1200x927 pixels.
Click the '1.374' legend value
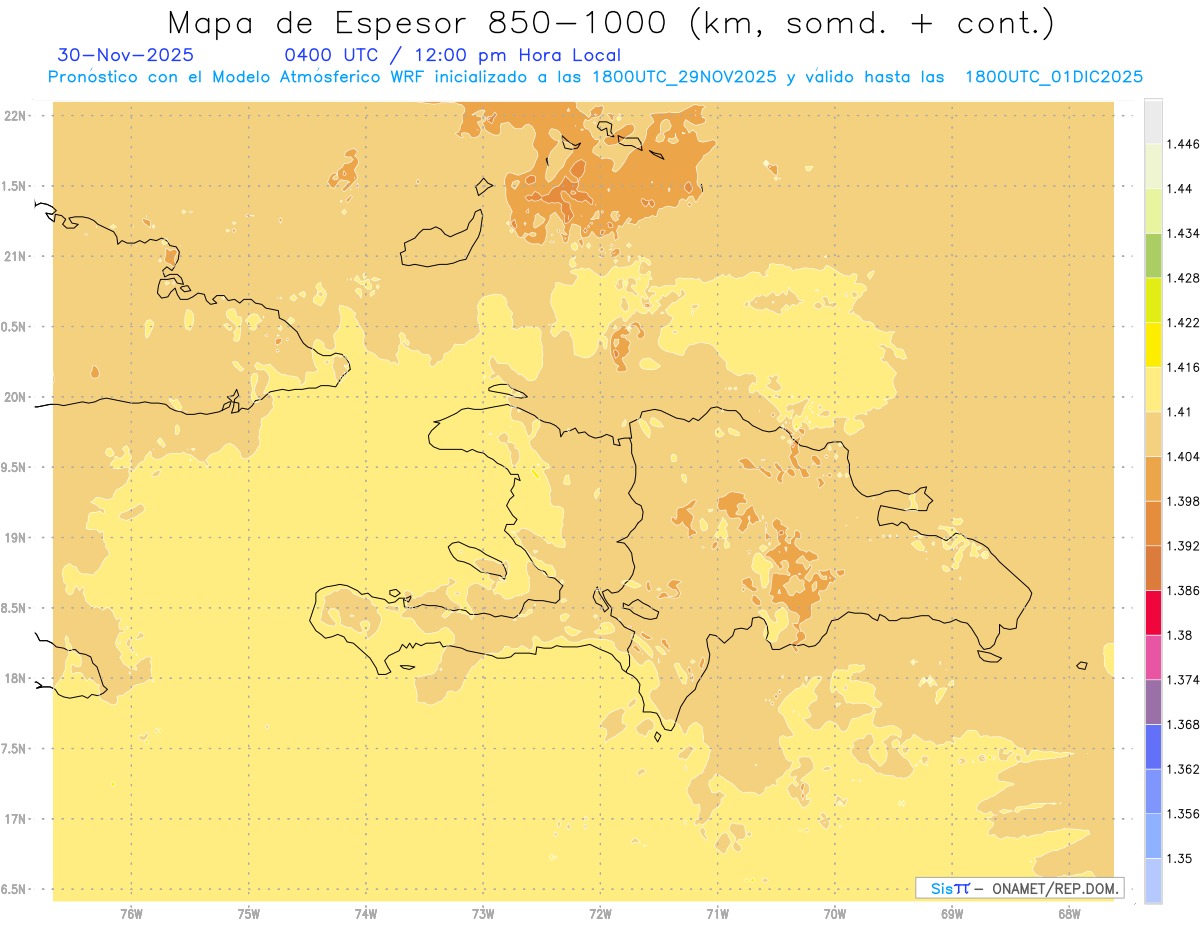tap(1184, 680)
